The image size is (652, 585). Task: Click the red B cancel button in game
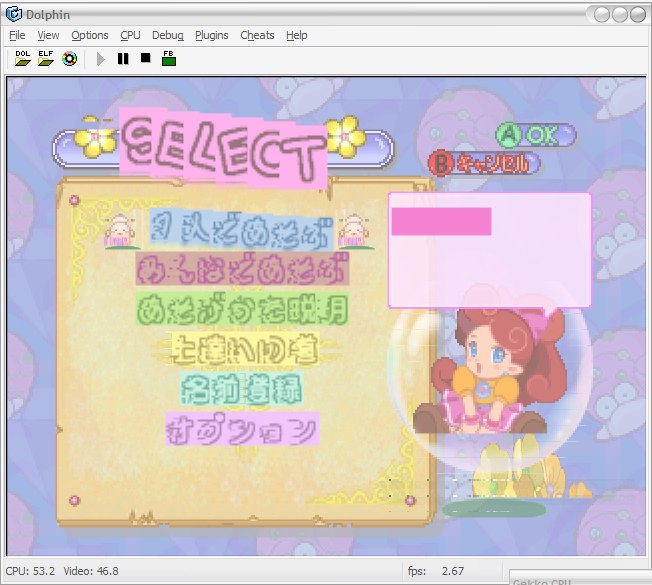(484, 163)
